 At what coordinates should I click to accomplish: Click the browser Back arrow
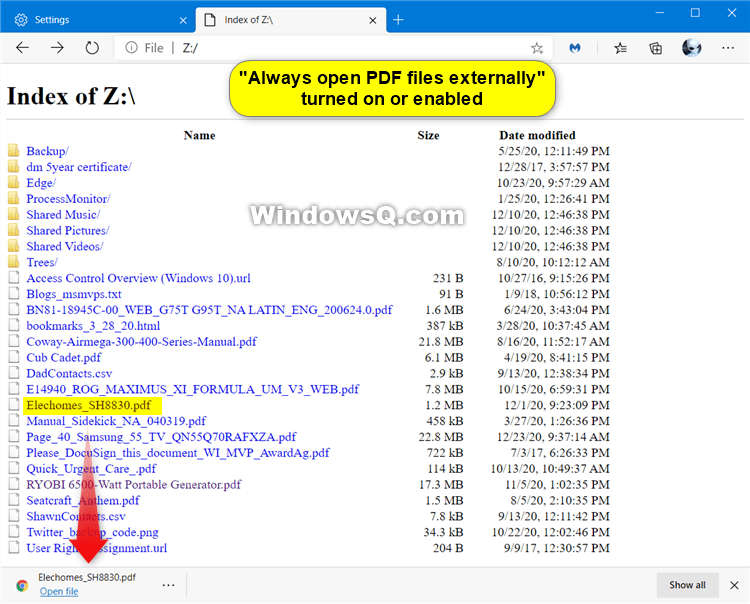(22, 47)
